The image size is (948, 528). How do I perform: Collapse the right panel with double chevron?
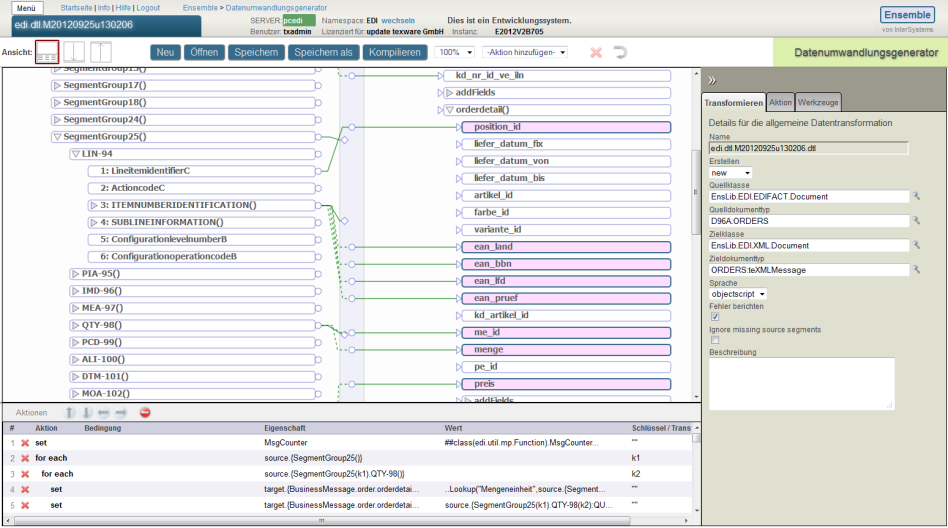(713, 80)
